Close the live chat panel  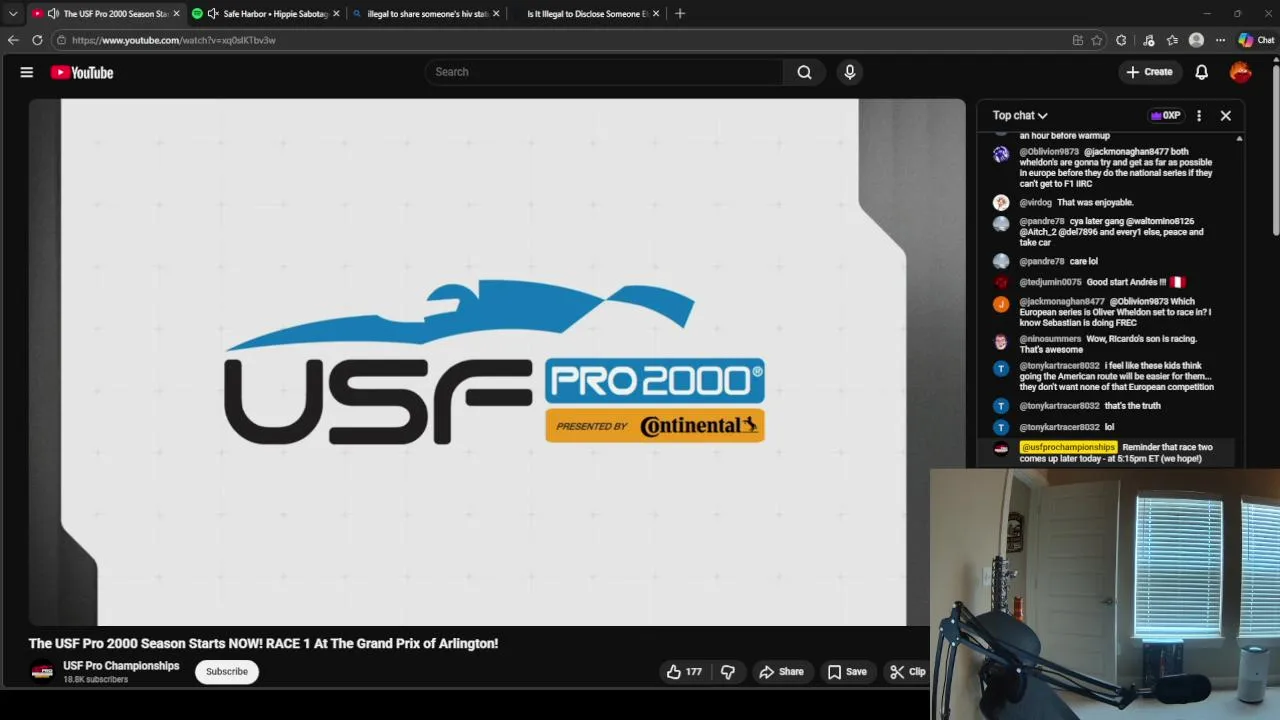coord(1226,116)
